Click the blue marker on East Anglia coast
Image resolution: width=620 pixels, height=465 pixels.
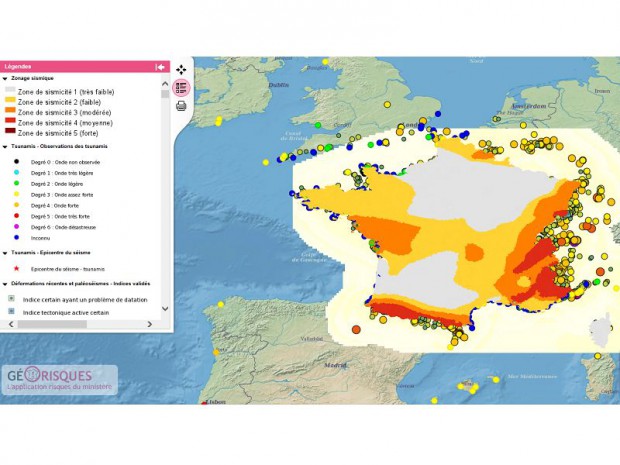[438, 114]
